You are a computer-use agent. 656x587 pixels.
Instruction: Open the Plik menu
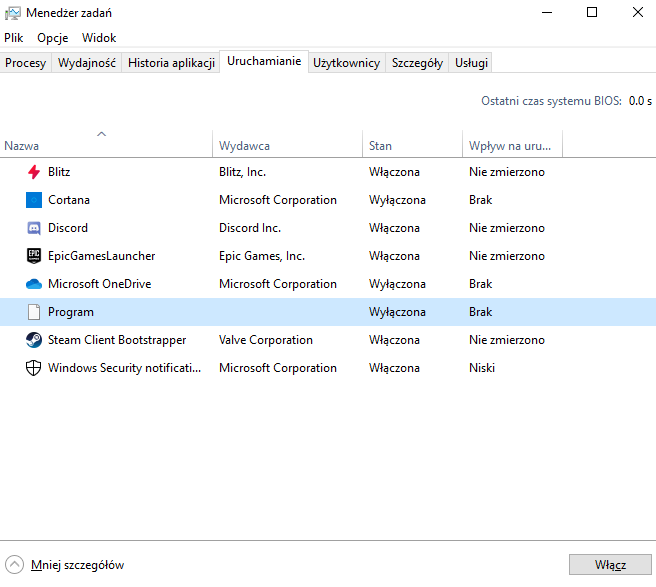coord(14,38)
